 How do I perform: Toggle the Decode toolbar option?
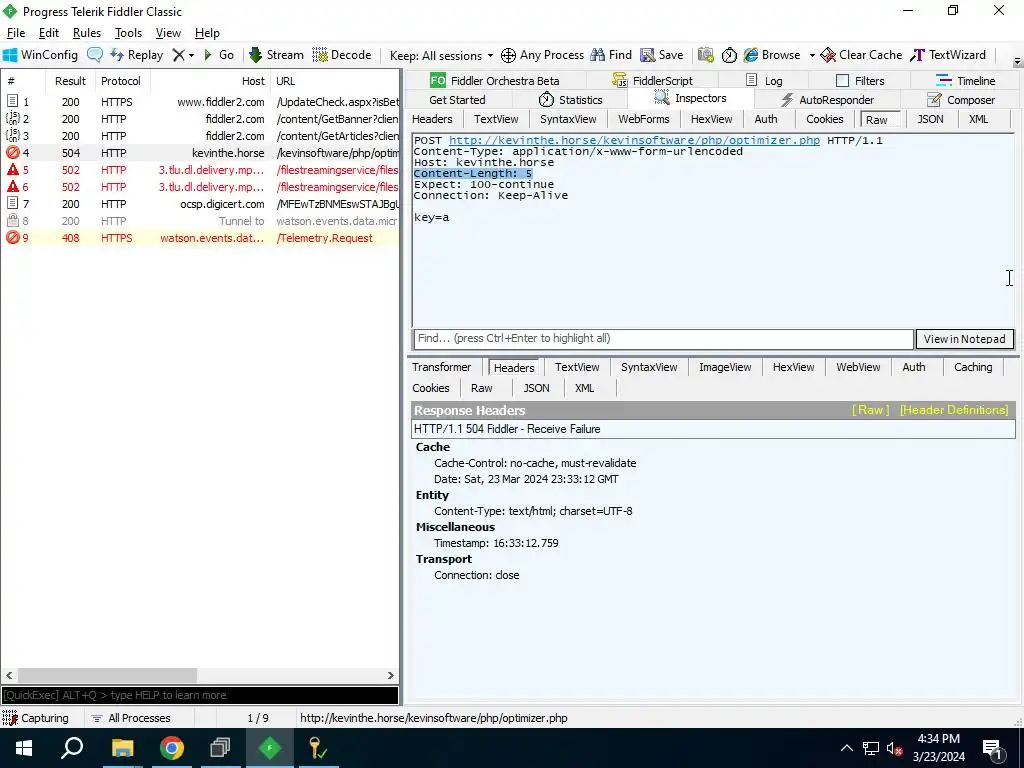point(342,55)
